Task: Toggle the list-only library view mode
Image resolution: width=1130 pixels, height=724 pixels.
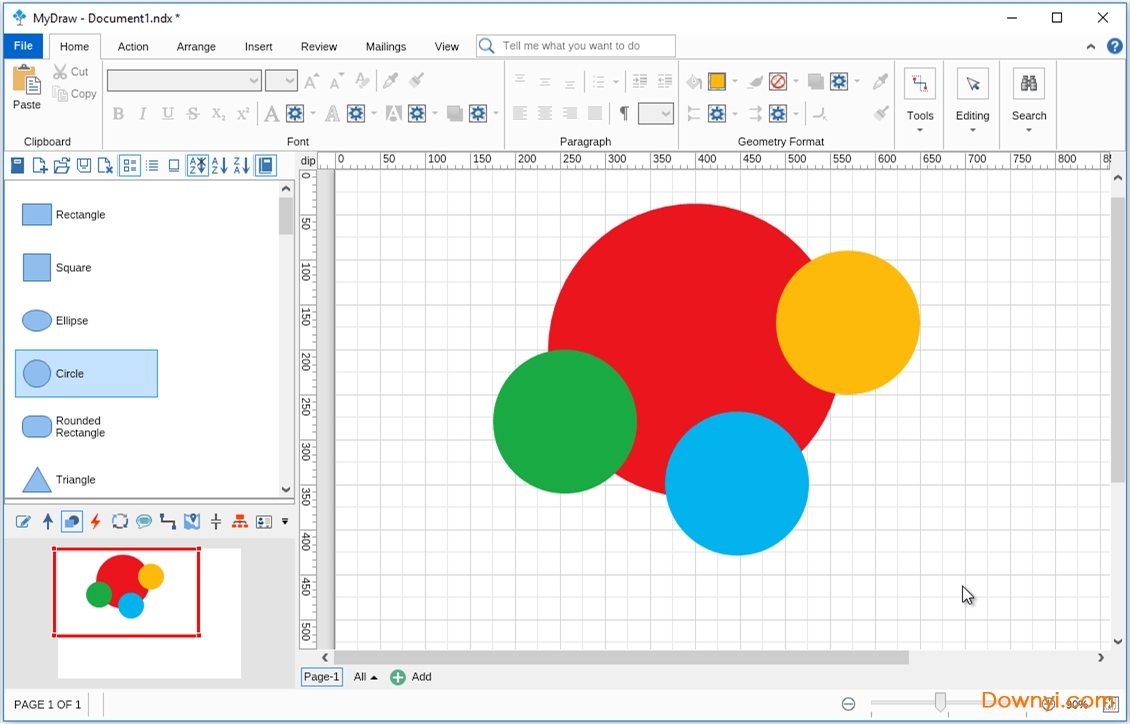Action: click(x=152, y=166)
